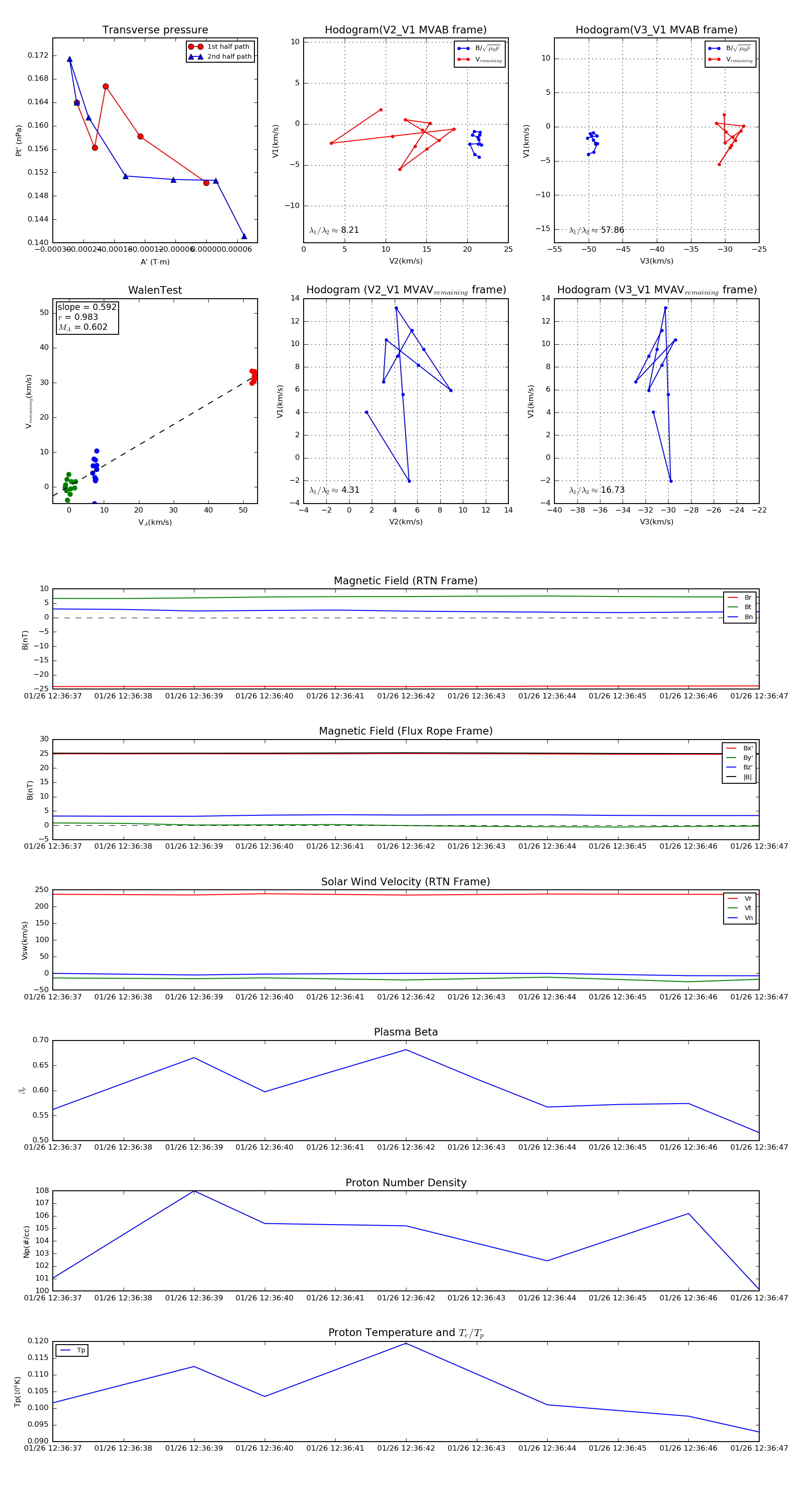Click "r = 0.983" in the WalenTest box

click(78, 317)
